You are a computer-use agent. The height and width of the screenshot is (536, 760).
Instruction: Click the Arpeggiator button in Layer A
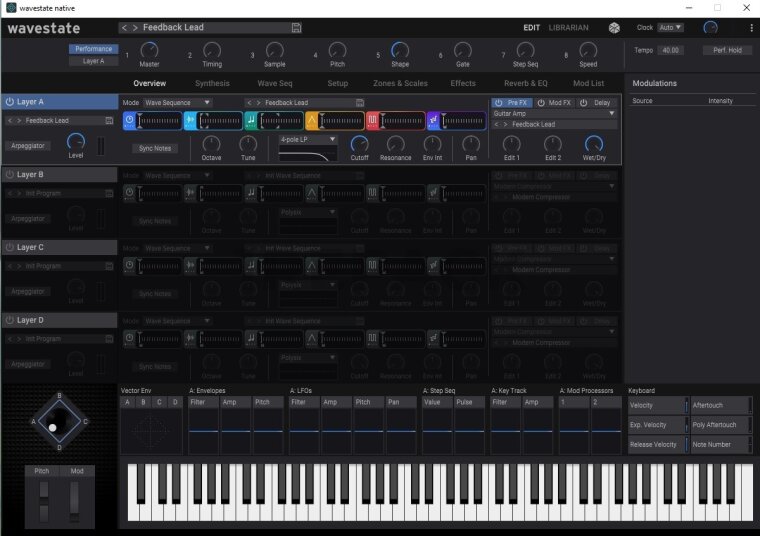[x=28, y=145]
